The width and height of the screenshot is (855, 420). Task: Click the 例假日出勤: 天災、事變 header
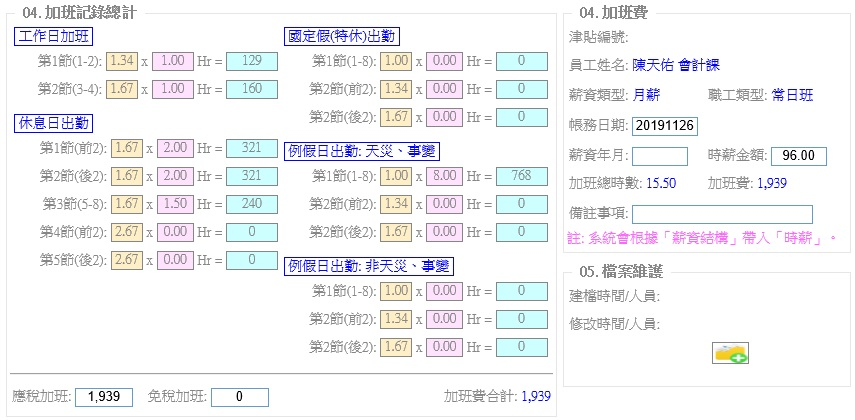pyautogui.click(x=362, y=151)
